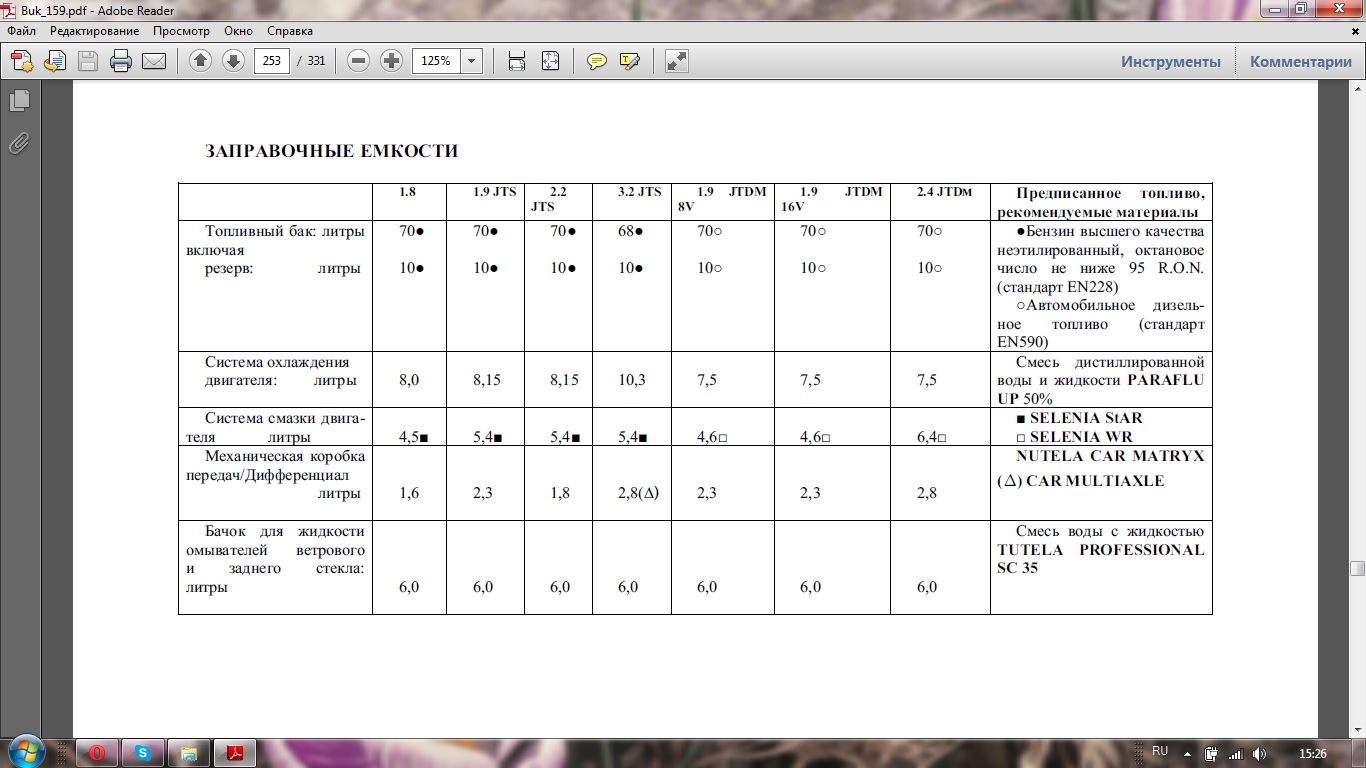Click gearbox value 1,6

coord(409,494)
